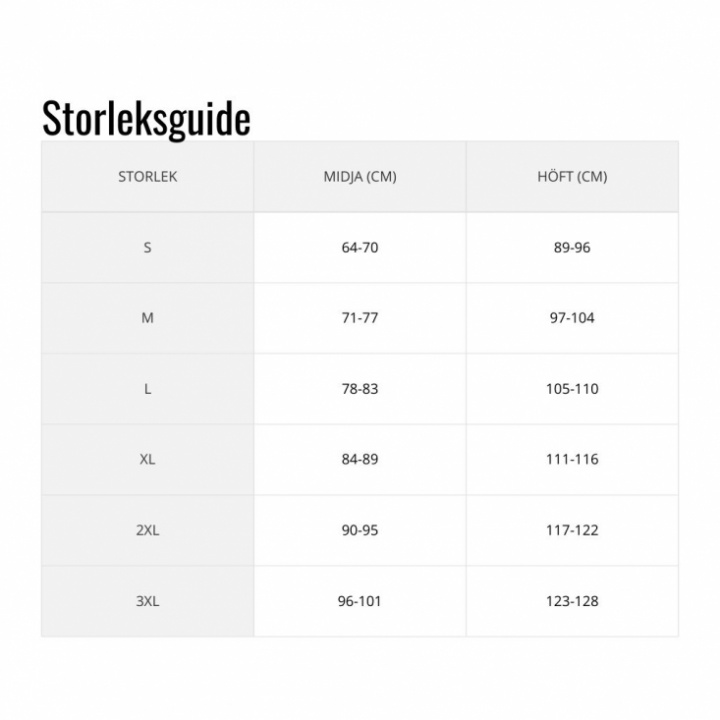
Task: Click the size M cell
Action: point(147,318)
